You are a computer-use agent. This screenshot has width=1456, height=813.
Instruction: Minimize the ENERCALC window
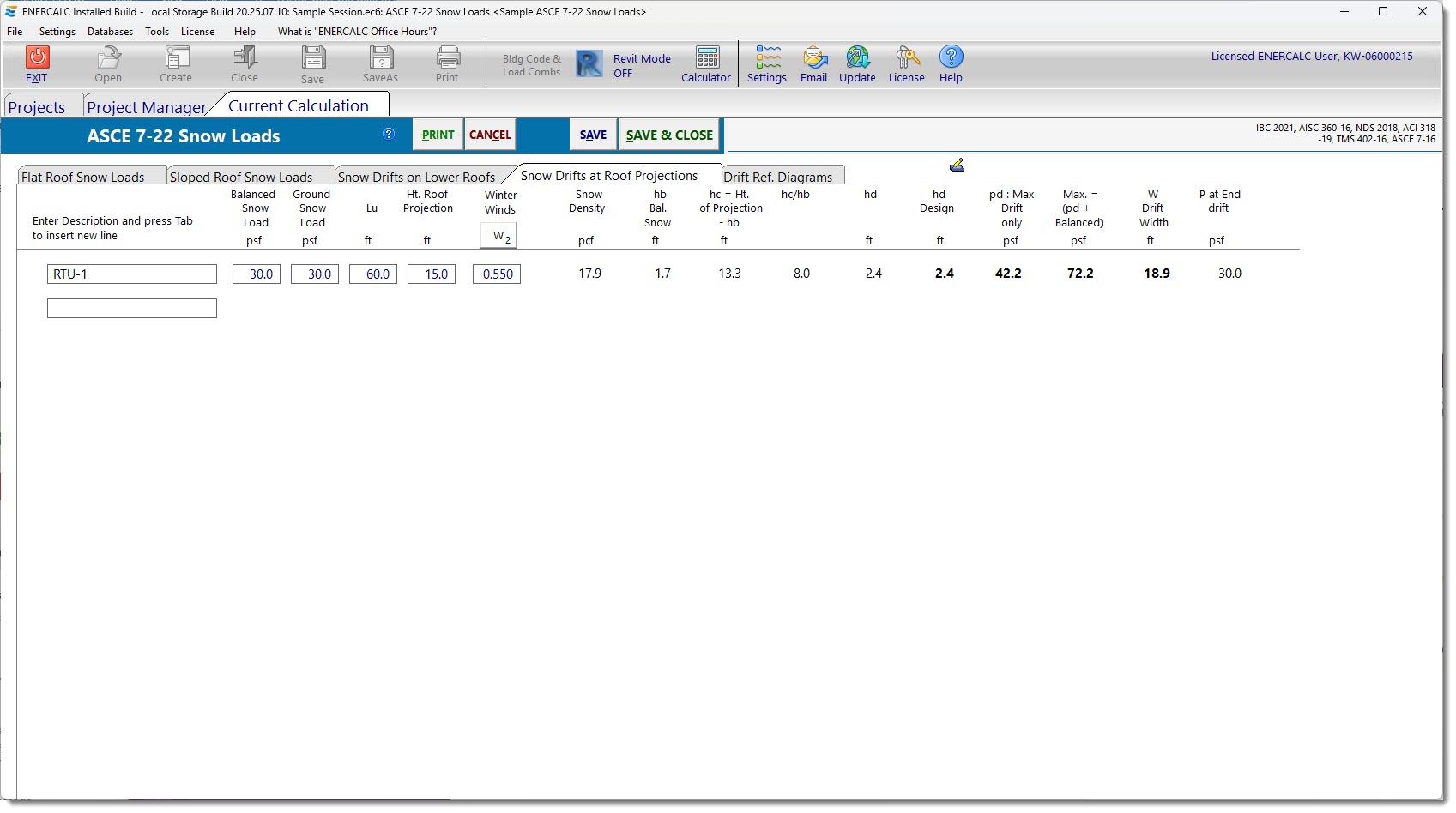[1344, 12]
